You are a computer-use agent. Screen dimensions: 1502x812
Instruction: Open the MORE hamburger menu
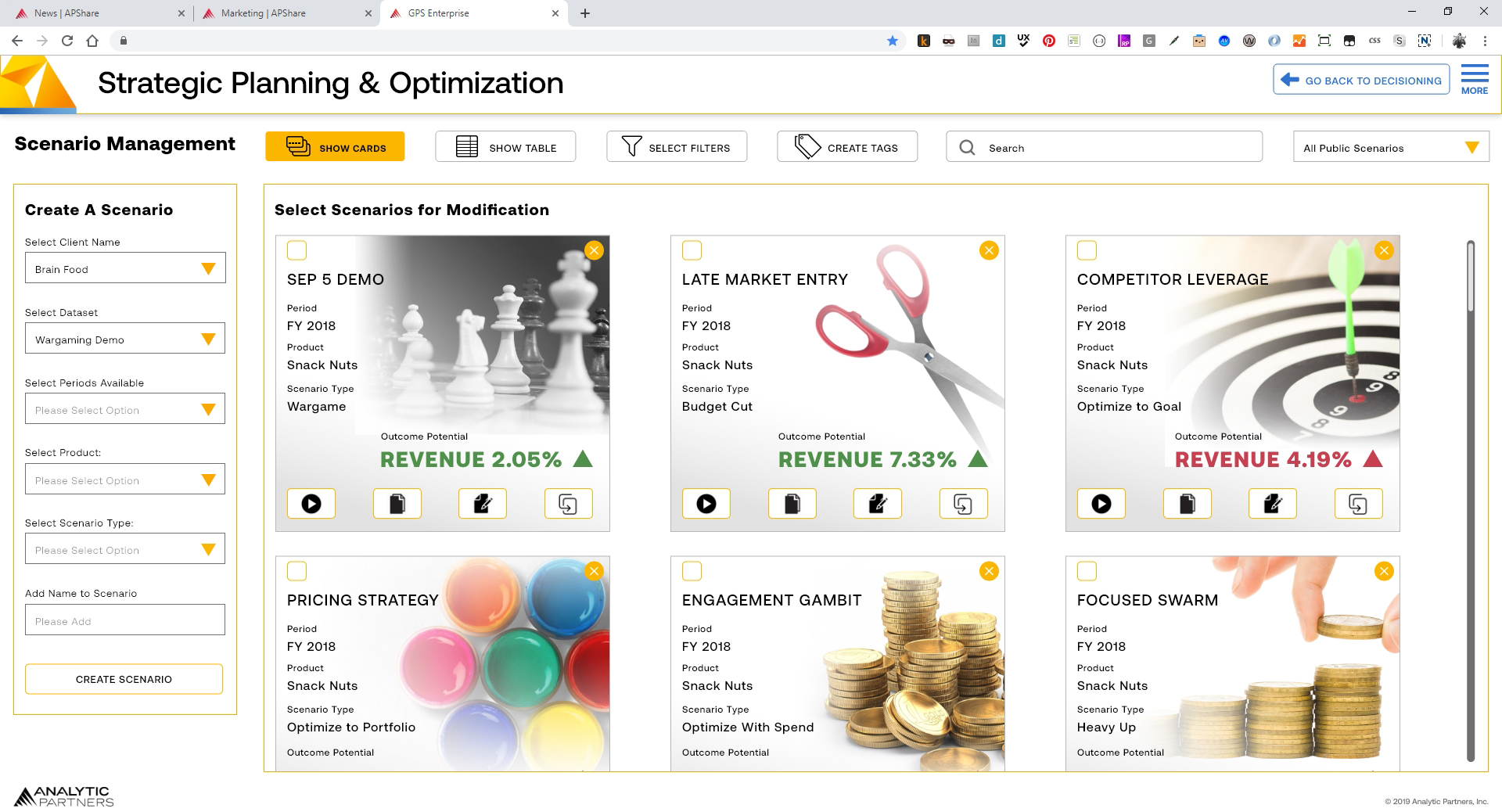pyautogui.click(x=1475, y=80)
